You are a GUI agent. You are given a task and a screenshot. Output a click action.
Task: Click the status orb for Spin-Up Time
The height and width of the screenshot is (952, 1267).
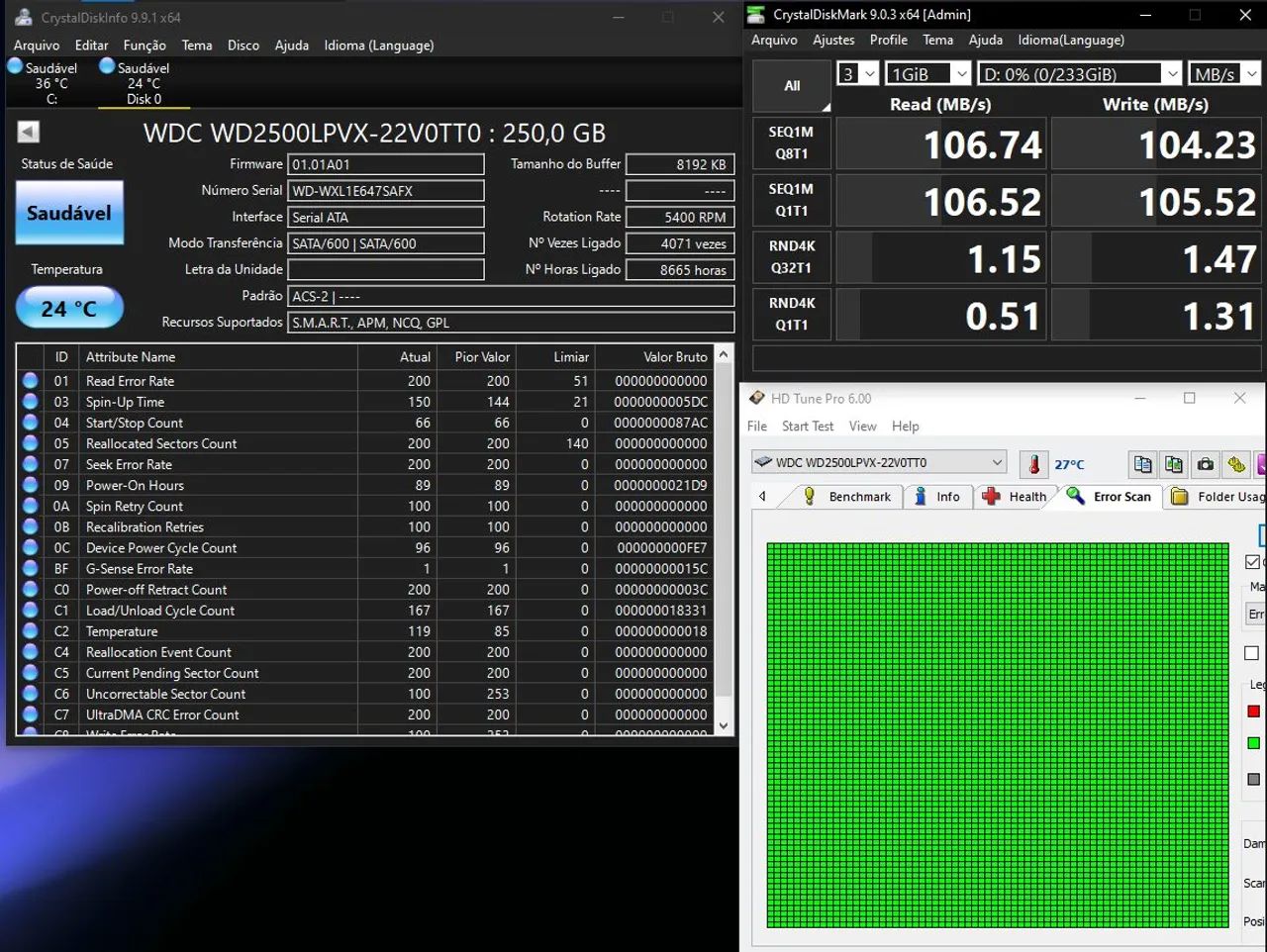31,401
